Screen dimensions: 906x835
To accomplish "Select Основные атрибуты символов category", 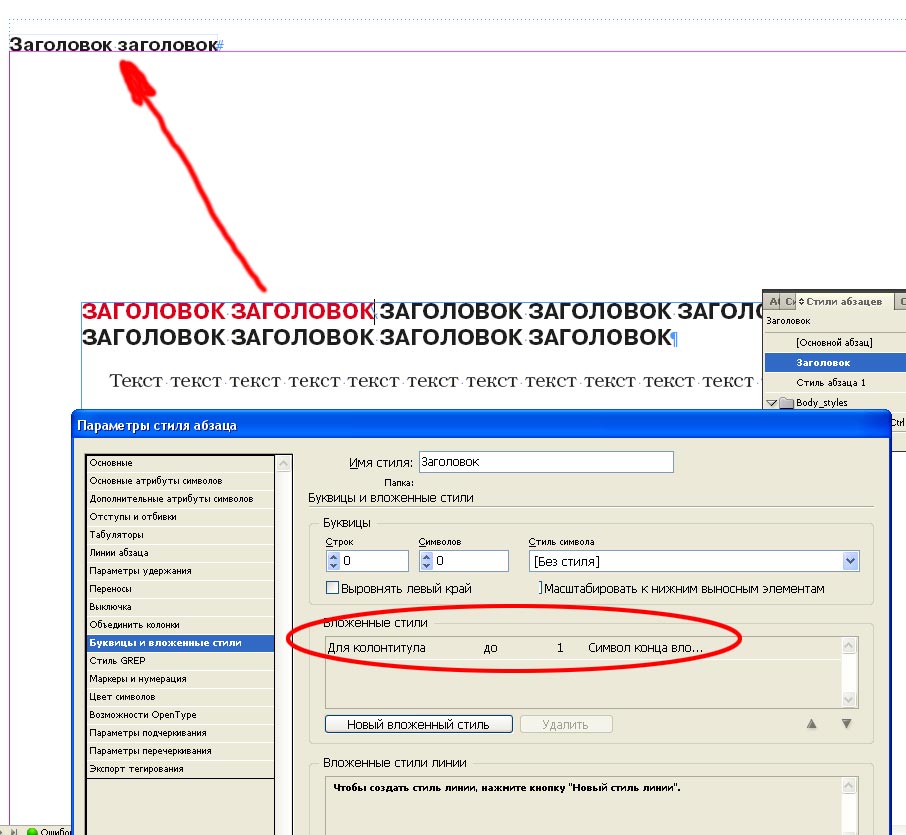I will click(180, 481).
